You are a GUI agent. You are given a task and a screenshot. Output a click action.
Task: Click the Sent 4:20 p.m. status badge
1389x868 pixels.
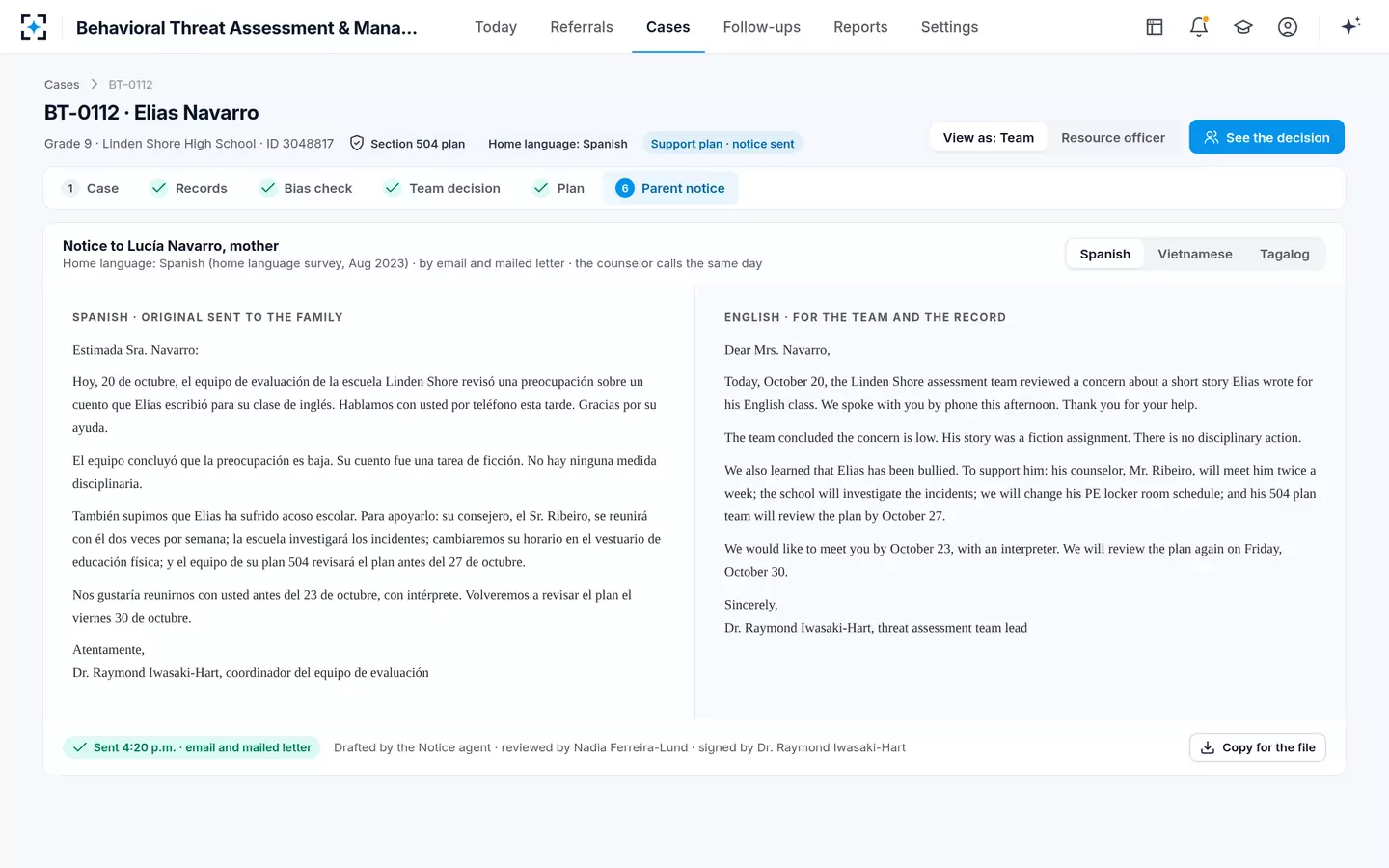point(191,747)
